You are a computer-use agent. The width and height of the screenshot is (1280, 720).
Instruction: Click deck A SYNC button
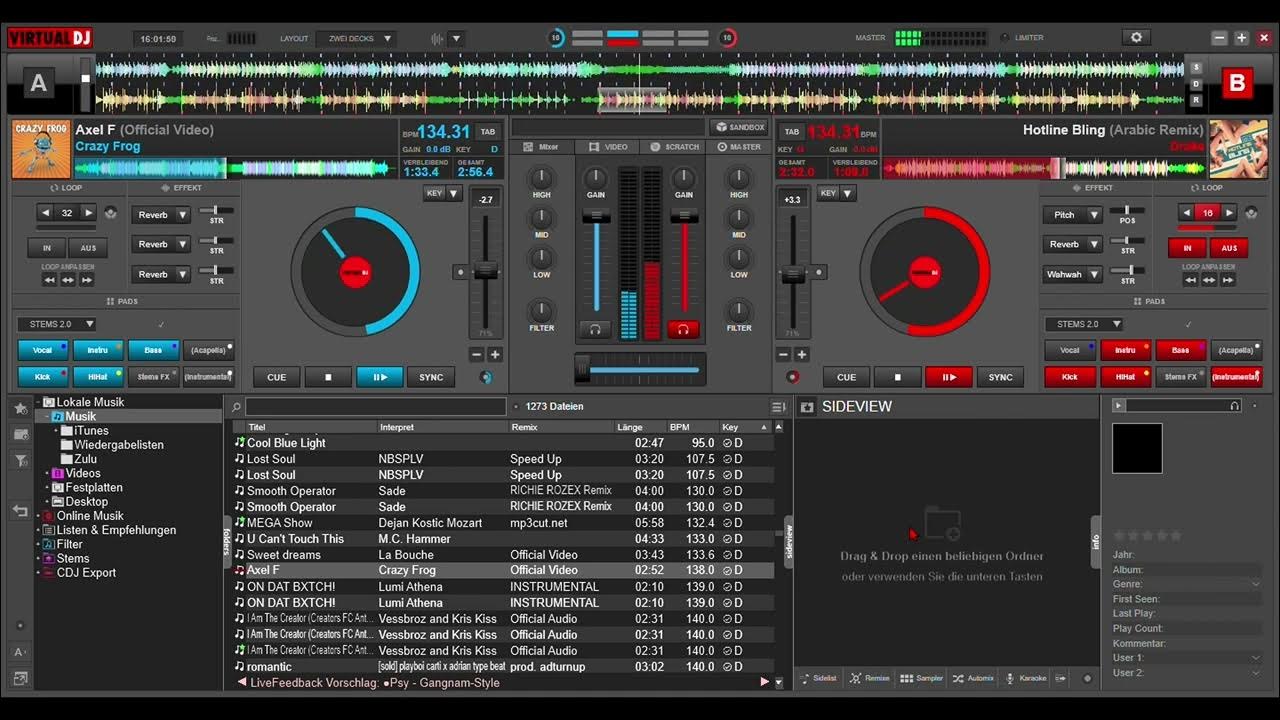(x=431, y=377)
